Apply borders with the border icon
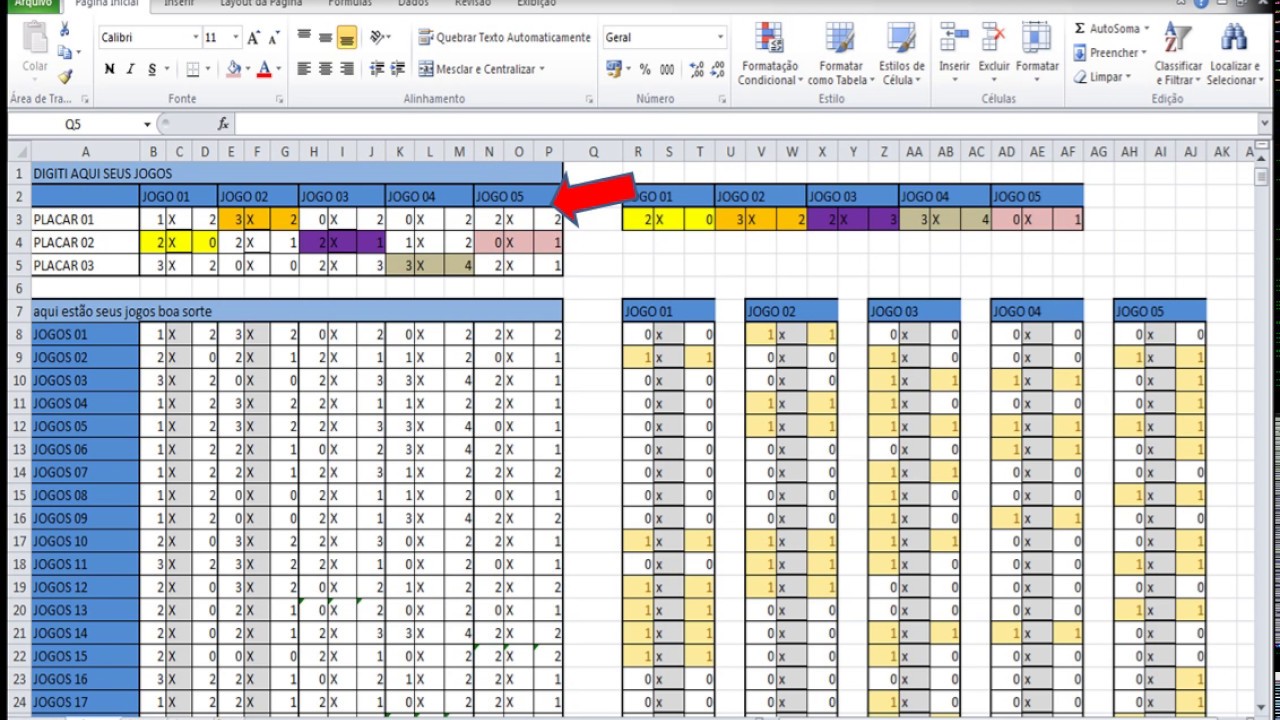The image size is (1280, 720). click(193, 69)
